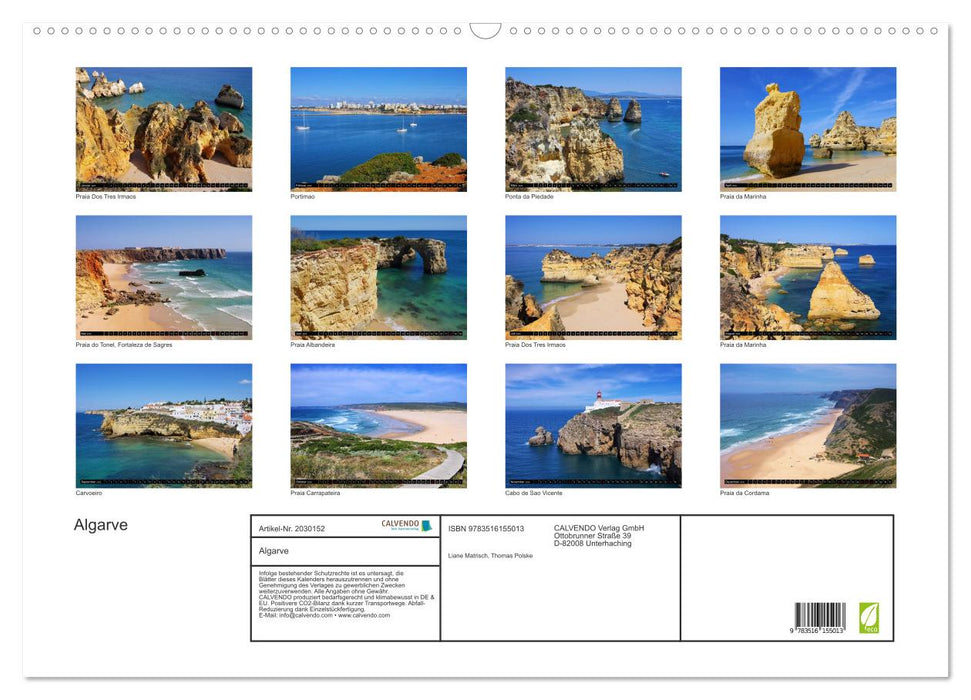The image size is (971, 700).
Task: Select the Praia Dos Tres Irmaos caption
Action: coord(104,196)
